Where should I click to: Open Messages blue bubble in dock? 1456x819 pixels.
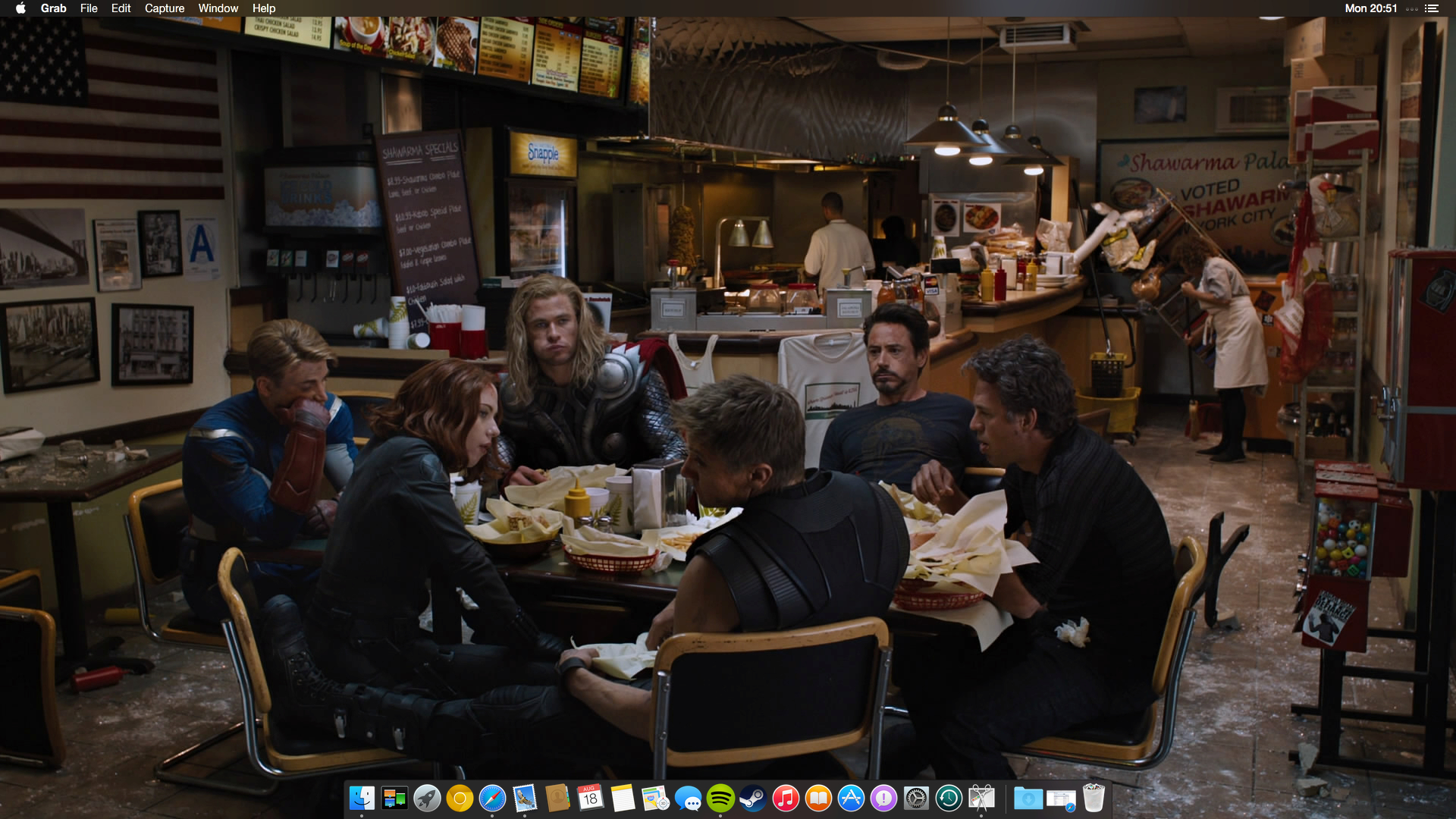[688, 798]
